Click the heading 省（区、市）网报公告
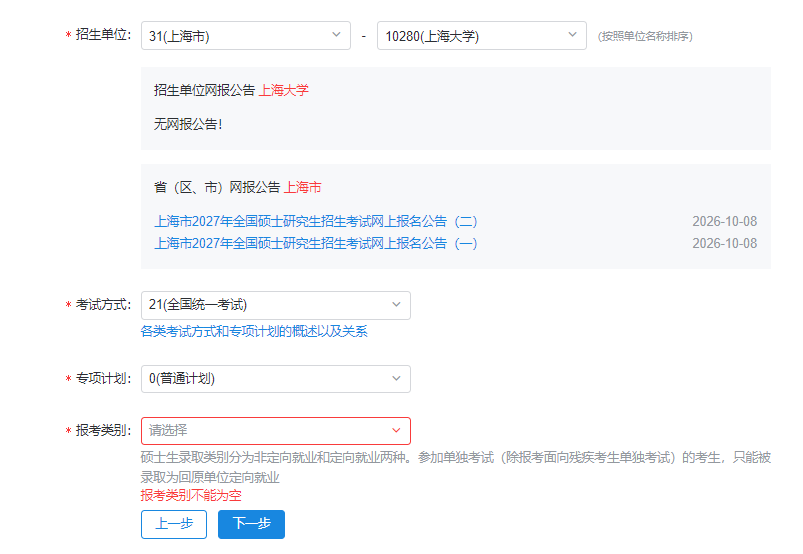Screen dimensions: 803x554 (x=217, y=187)
